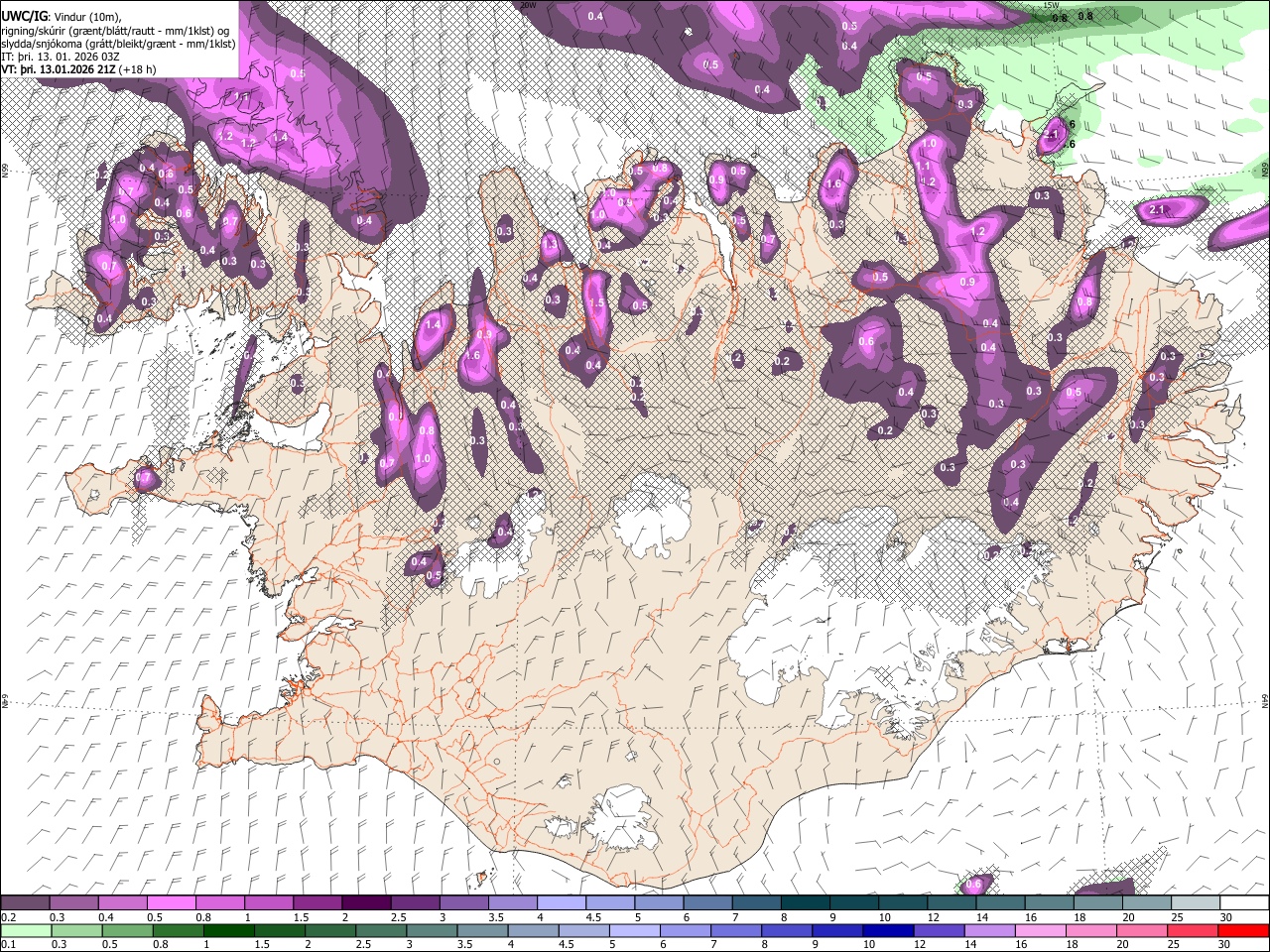
Task: Select the slate blue 6 snow swatch
Action: (x=707, y=902)
